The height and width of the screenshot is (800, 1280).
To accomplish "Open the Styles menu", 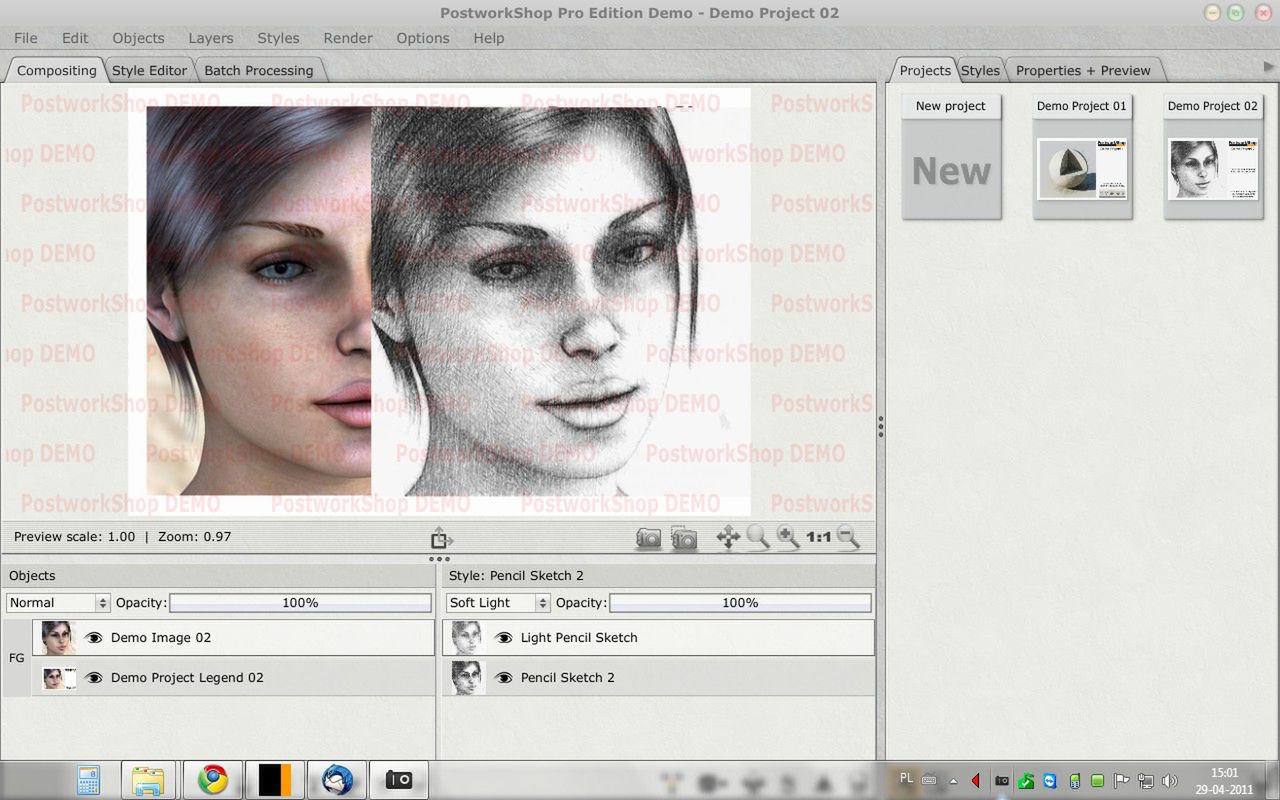I will [278, 38].
